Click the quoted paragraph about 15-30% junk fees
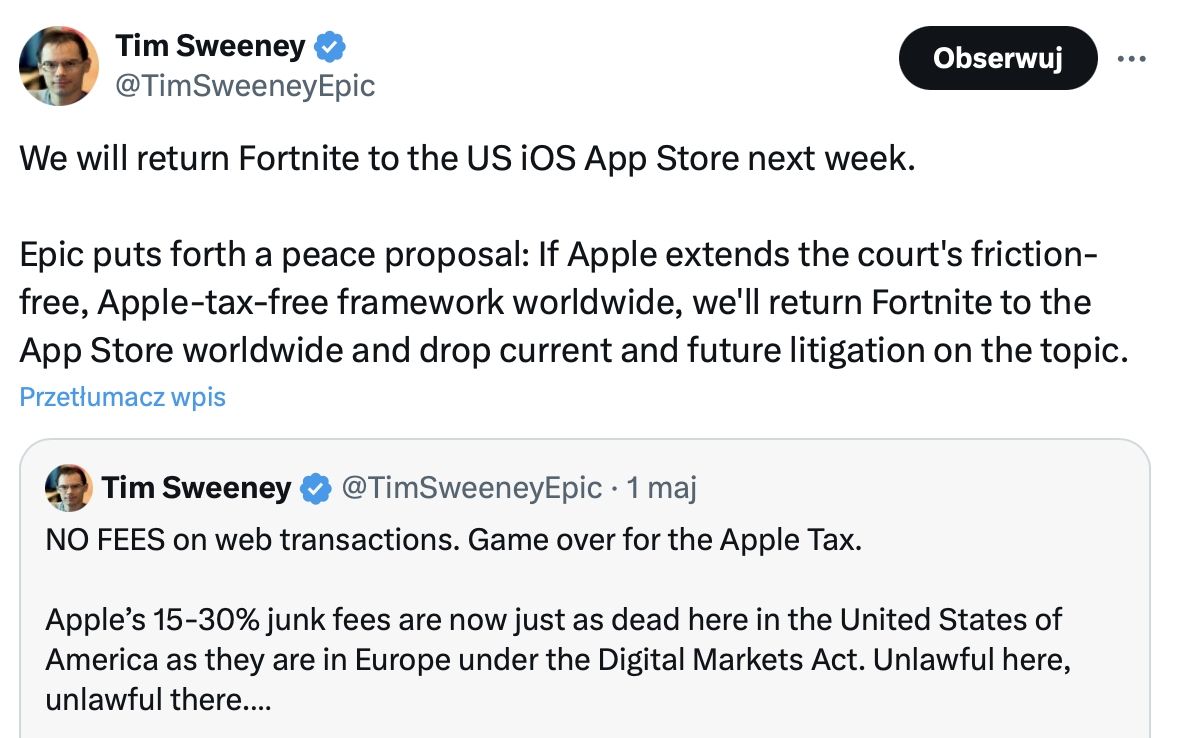1181x738 pixels. click(553, 620)
